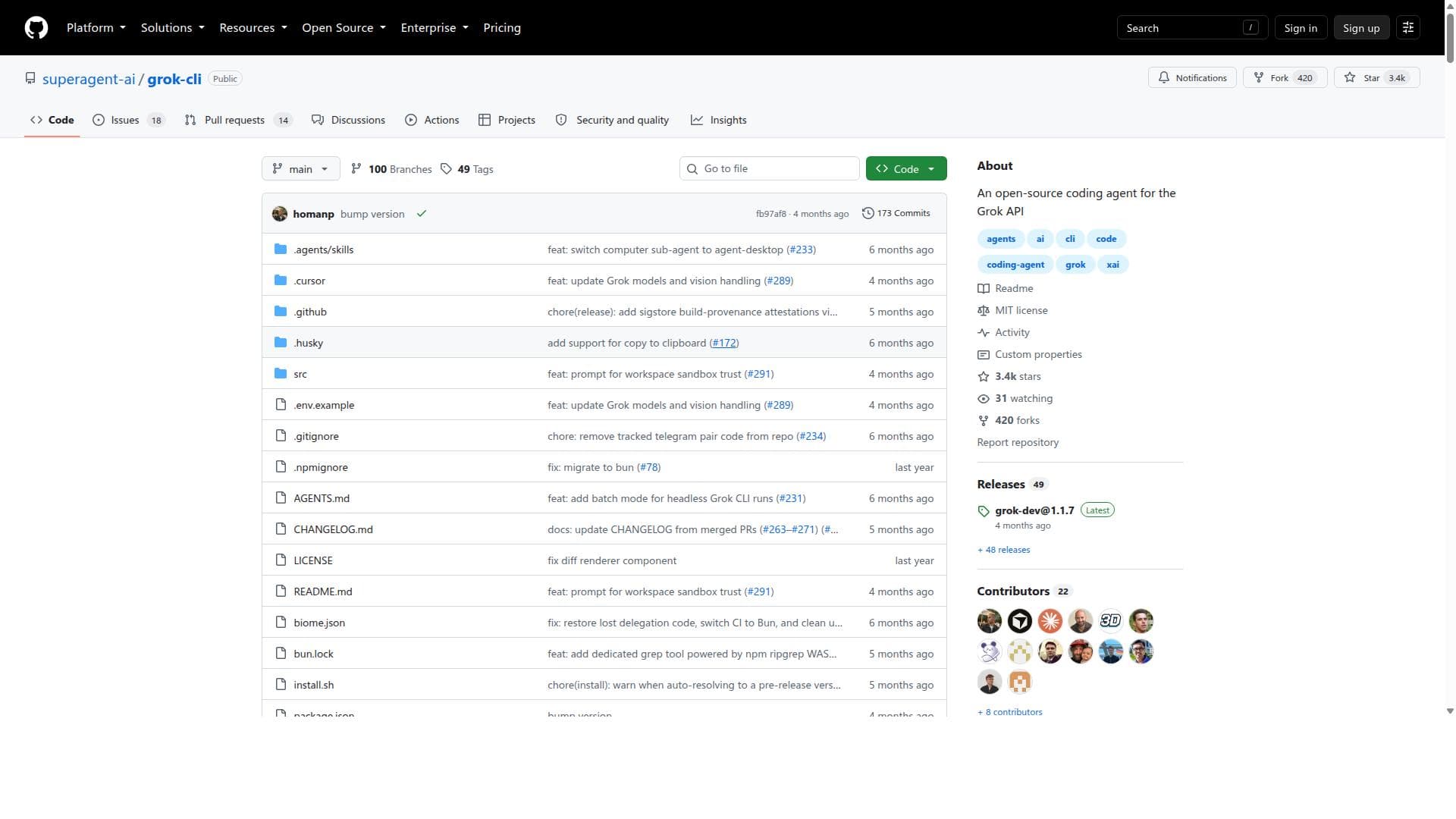Select the Code tab
This screenshot has height=819, width=1456.
[x=52, y=121]
